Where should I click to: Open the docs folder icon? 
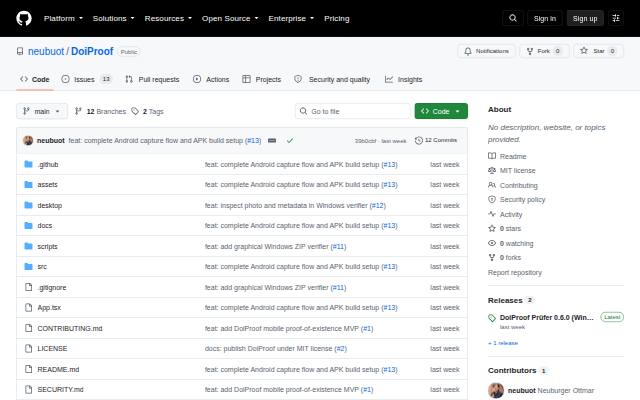(28, 225)
